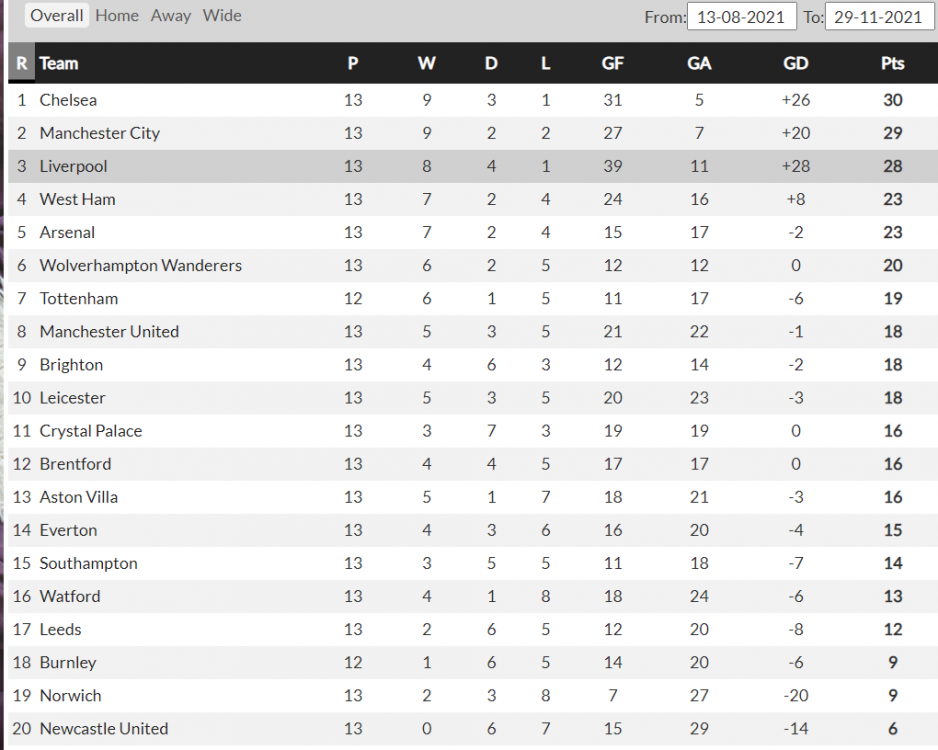The height and width of the screenshot is (750, 938).
Task: Sort by the R rank column
Action: click(22, 63)
